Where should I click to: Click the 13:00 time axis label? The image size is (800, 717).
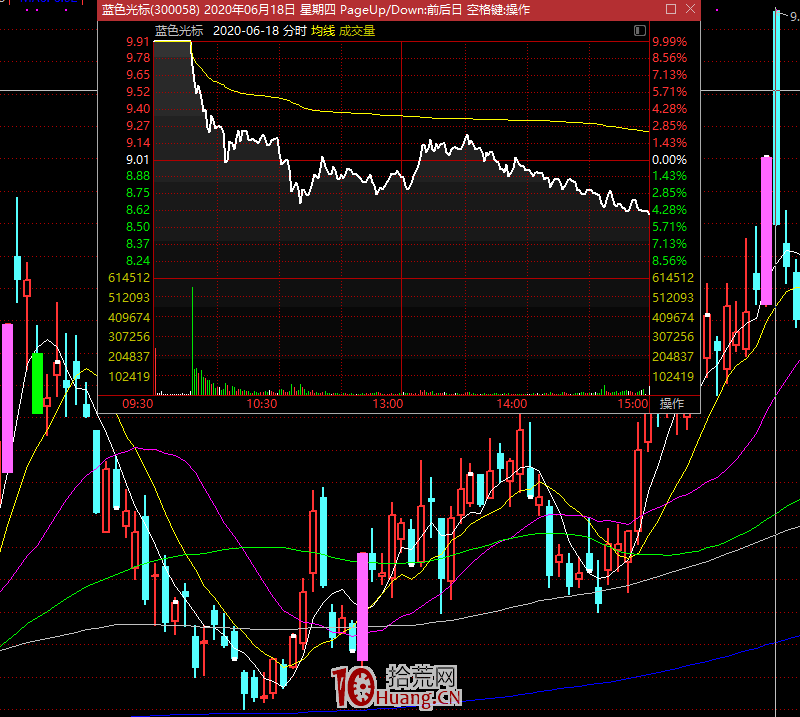click(x=388, y=404)
